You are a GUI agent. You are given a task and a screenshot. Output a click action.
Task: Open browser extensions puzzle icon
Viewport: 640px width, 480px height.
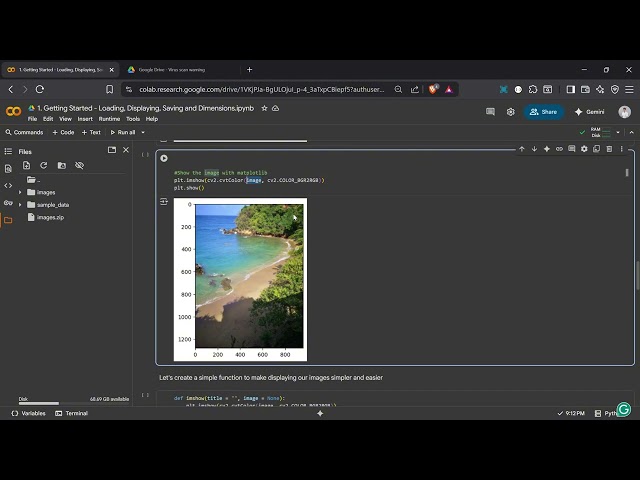click(x=533, y=89)
